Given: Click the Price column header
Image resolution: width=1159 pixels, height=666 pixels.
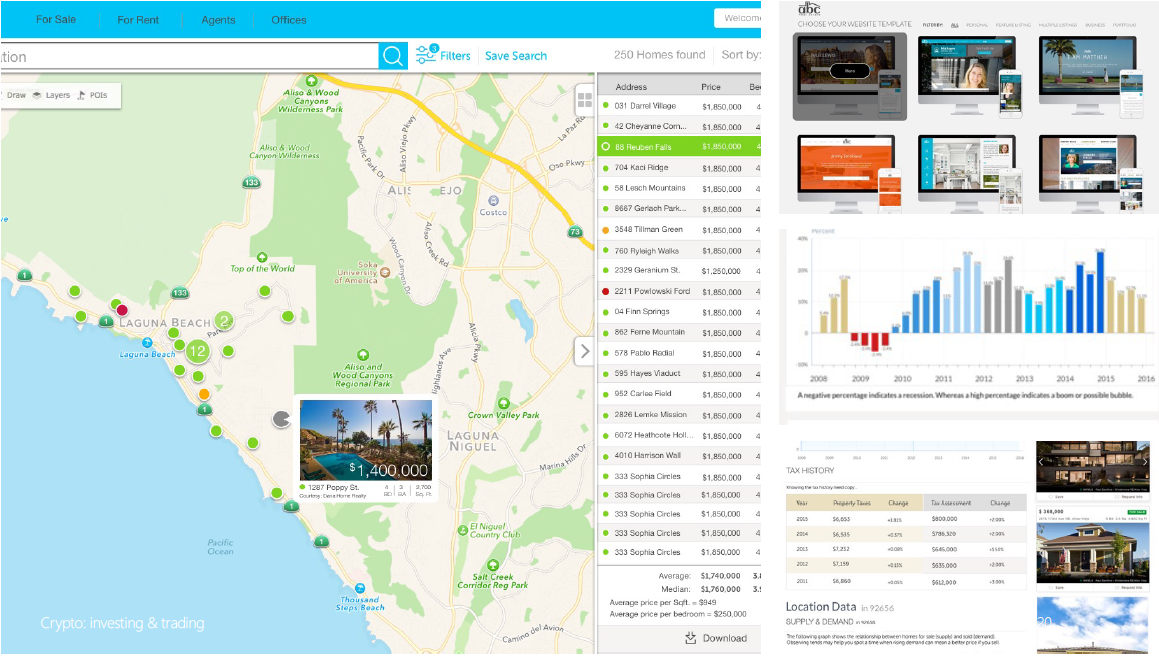Looking at the screenshot, I should coord(711,87).
